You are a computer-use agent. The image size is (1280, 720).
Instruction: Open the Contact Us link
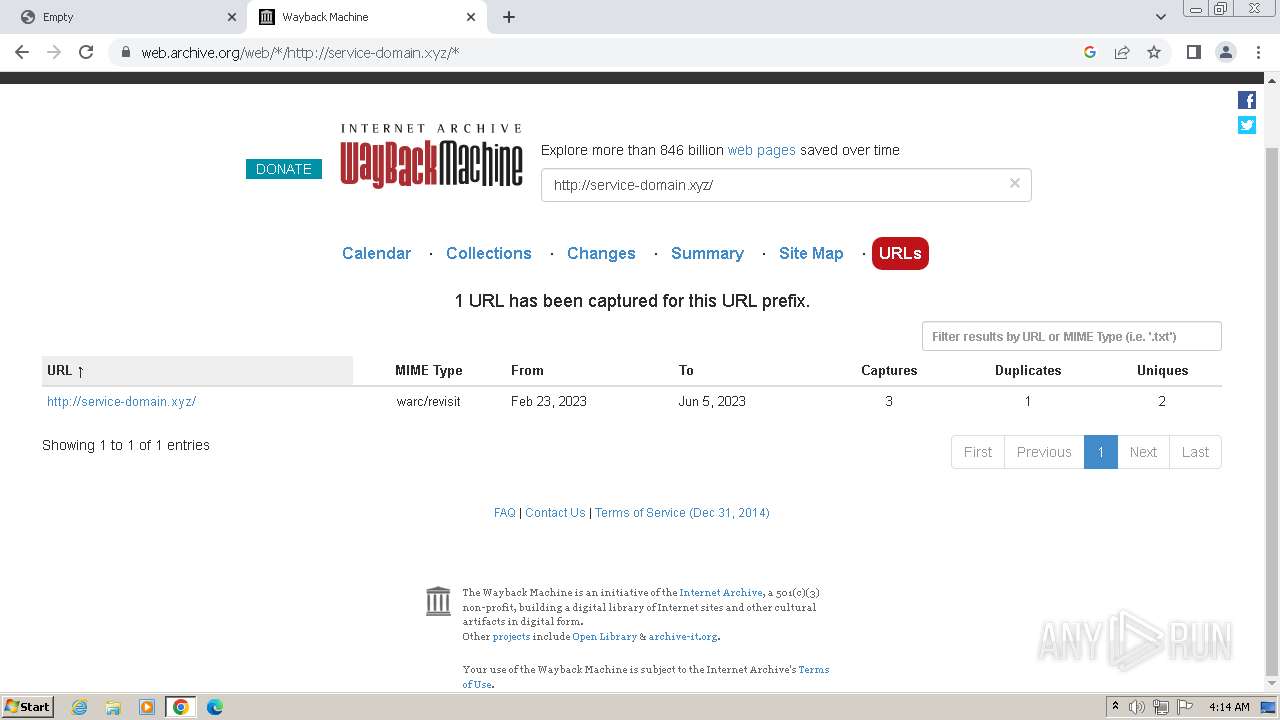[x=555, y=512]
